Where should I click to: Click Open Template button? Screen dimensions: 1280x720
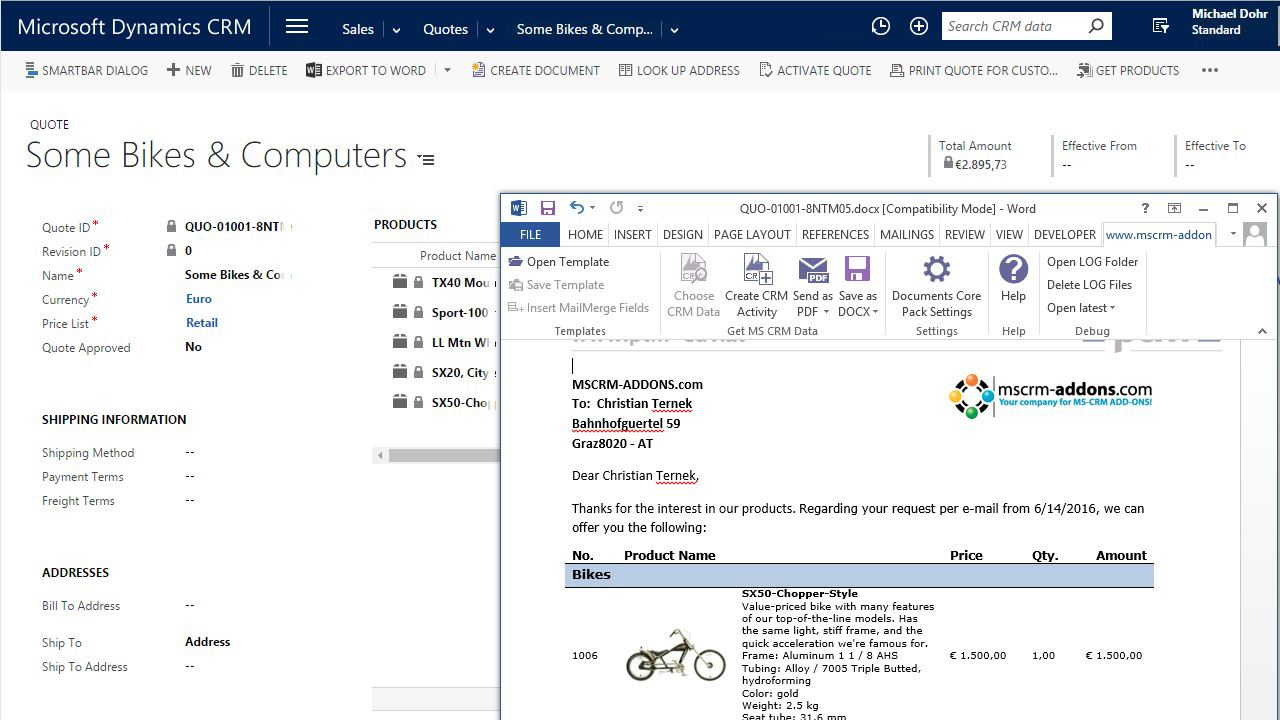[x=559, y=262]
